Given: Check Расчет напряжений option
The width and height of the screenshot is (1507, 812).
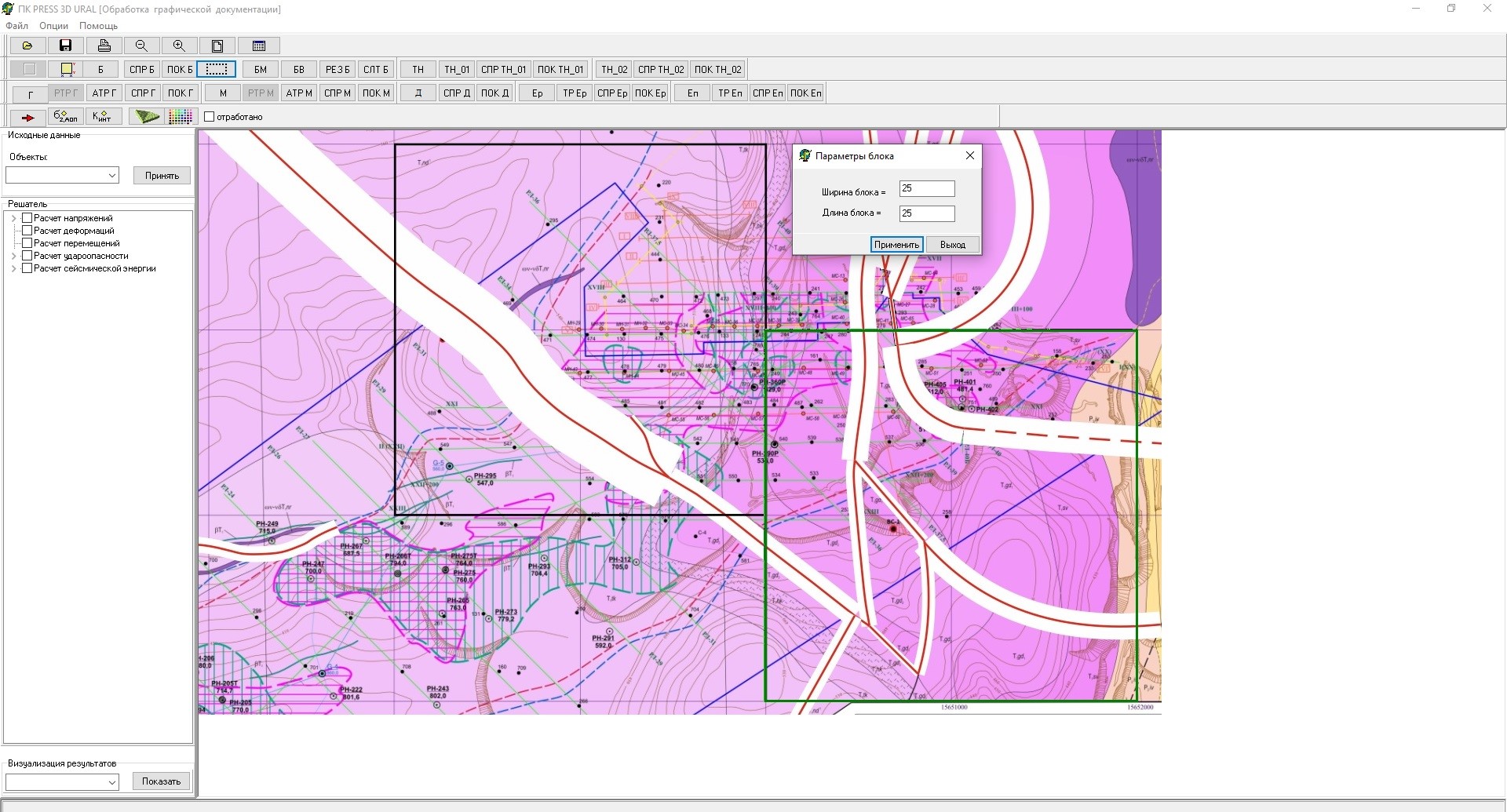Looking at the screenshot, I should click(x=27, y=218).
